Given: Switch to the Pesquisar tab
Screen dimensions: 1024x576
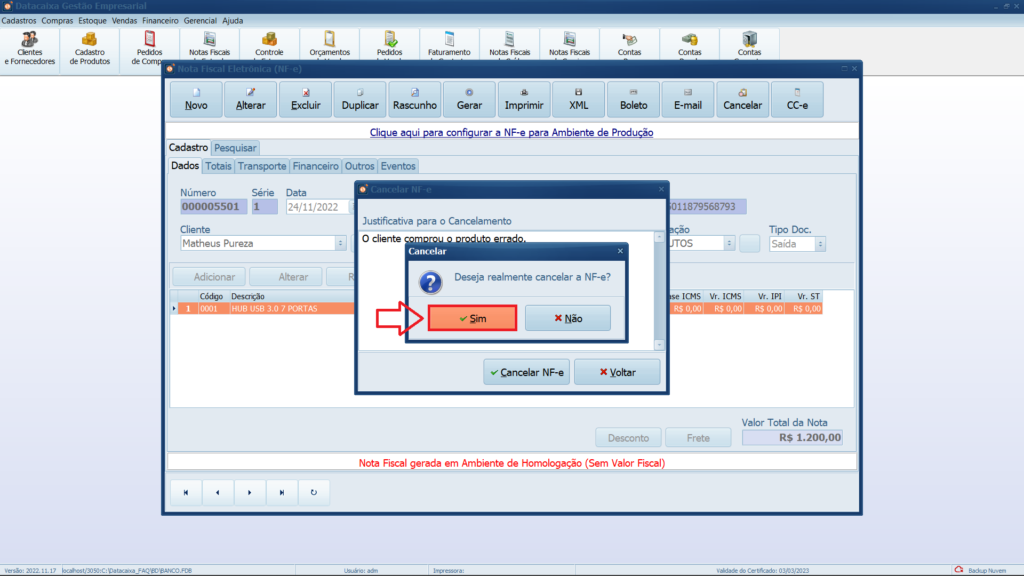Looking at the screenshot, I should pyautogui.click(x=235, y=148).
